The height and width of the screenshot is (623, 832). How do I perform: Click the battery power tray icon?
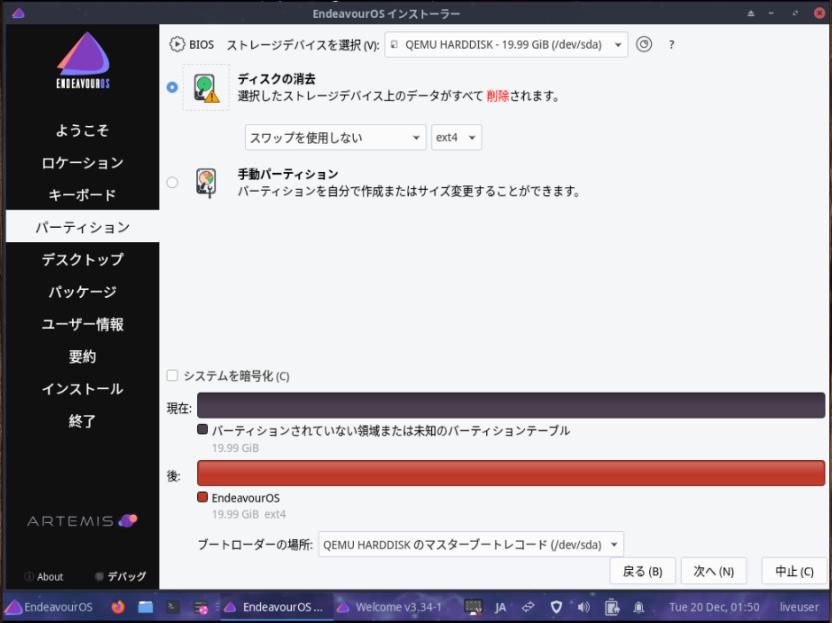tap(611, 607)
